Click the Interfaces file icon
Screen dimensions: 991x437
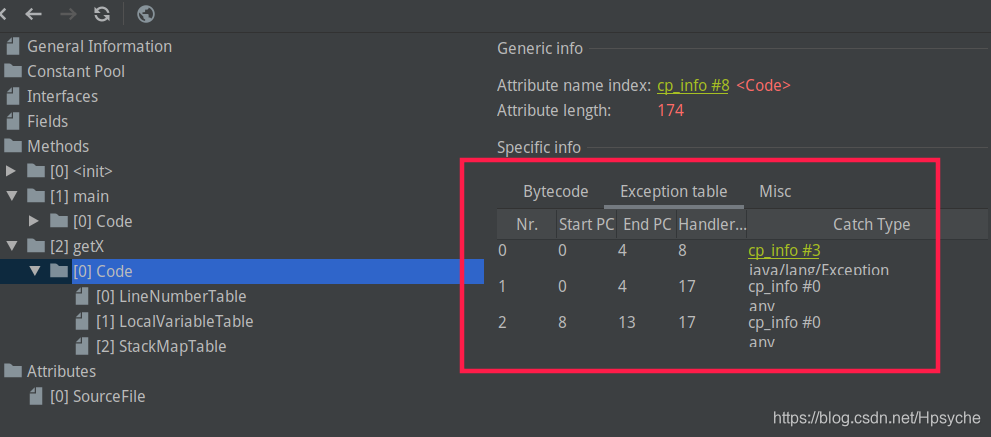(13, 96)
